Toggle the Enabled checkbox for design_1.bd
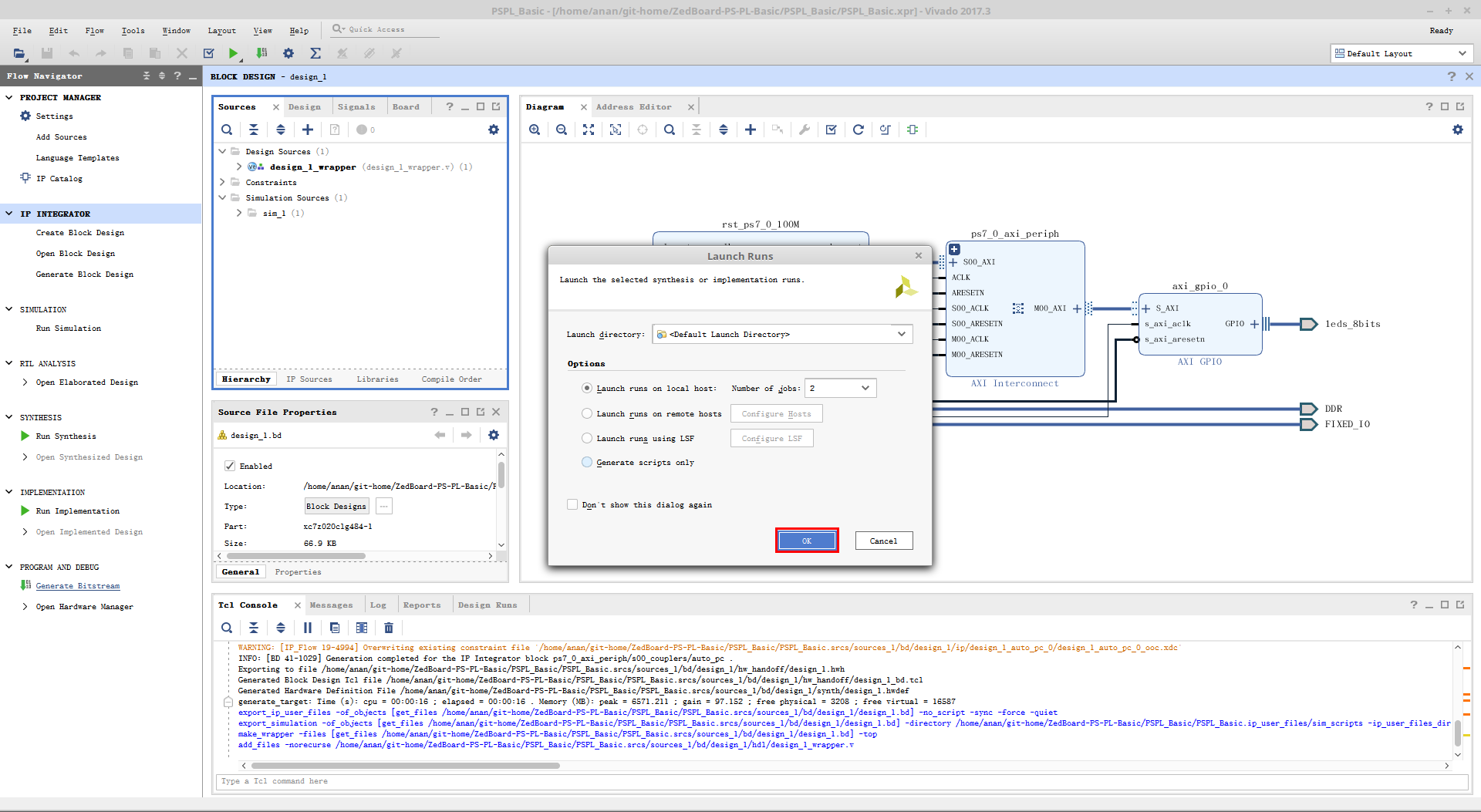Viewport: 1481px width, 812px height. pyautogui.click(x=230, y=466)
